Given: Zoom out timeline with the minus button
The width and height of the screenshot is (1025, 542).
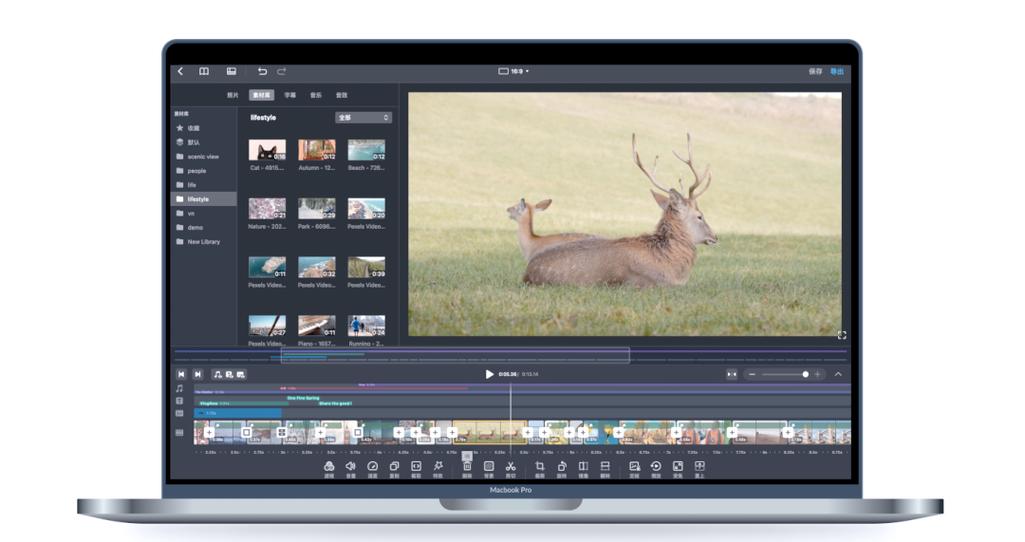Looking at the screenshot, I should point(752,374).
